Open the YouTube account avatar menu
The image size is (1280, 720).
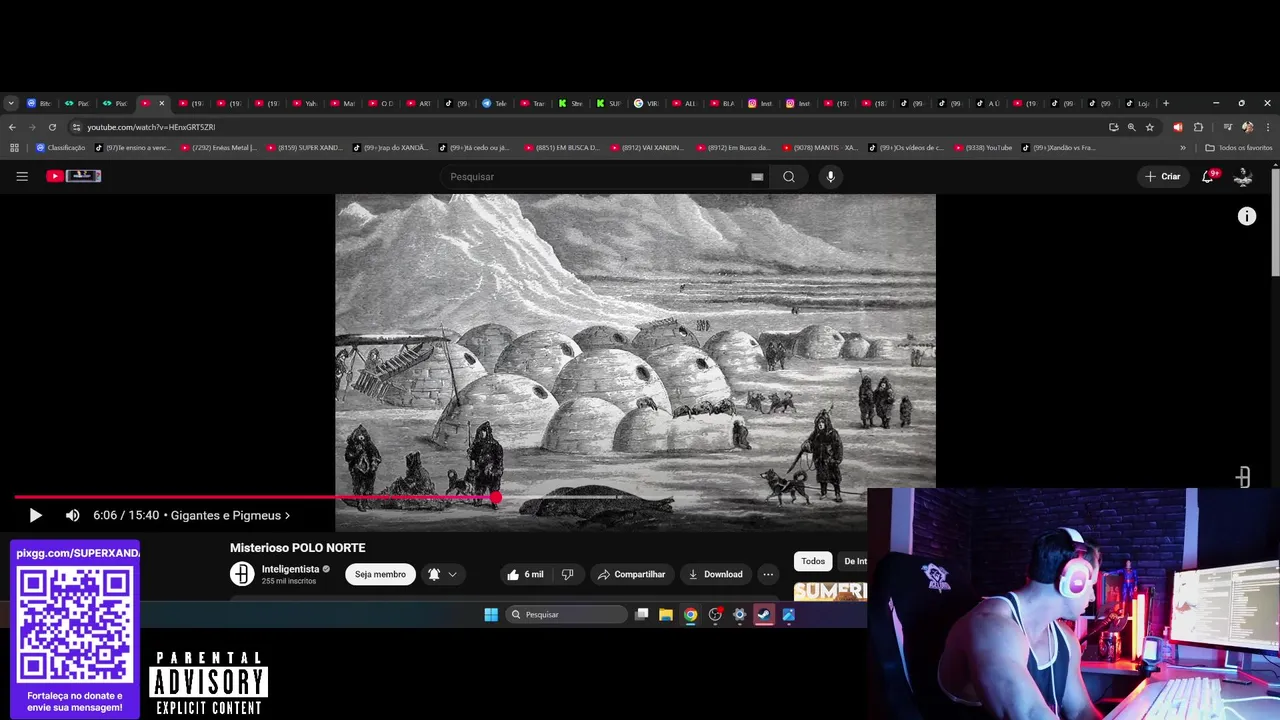pos(1243,176)
